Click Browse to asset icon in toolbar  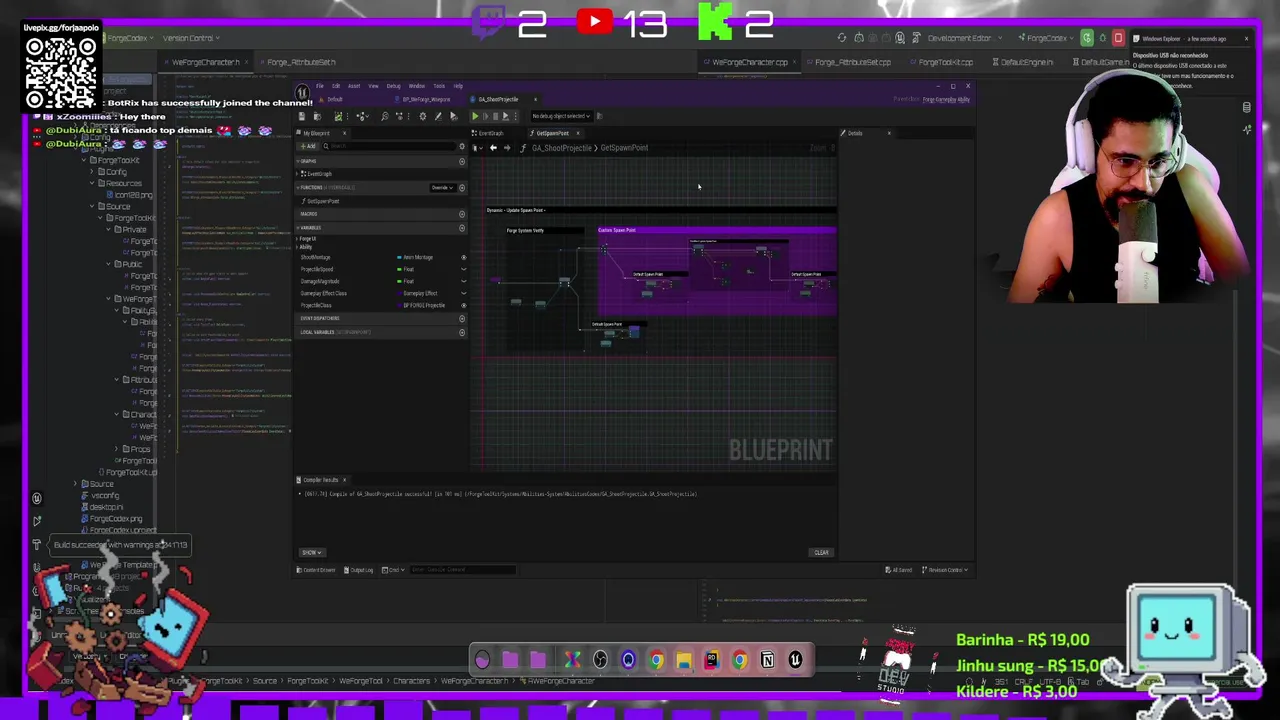tap(317, 116)
